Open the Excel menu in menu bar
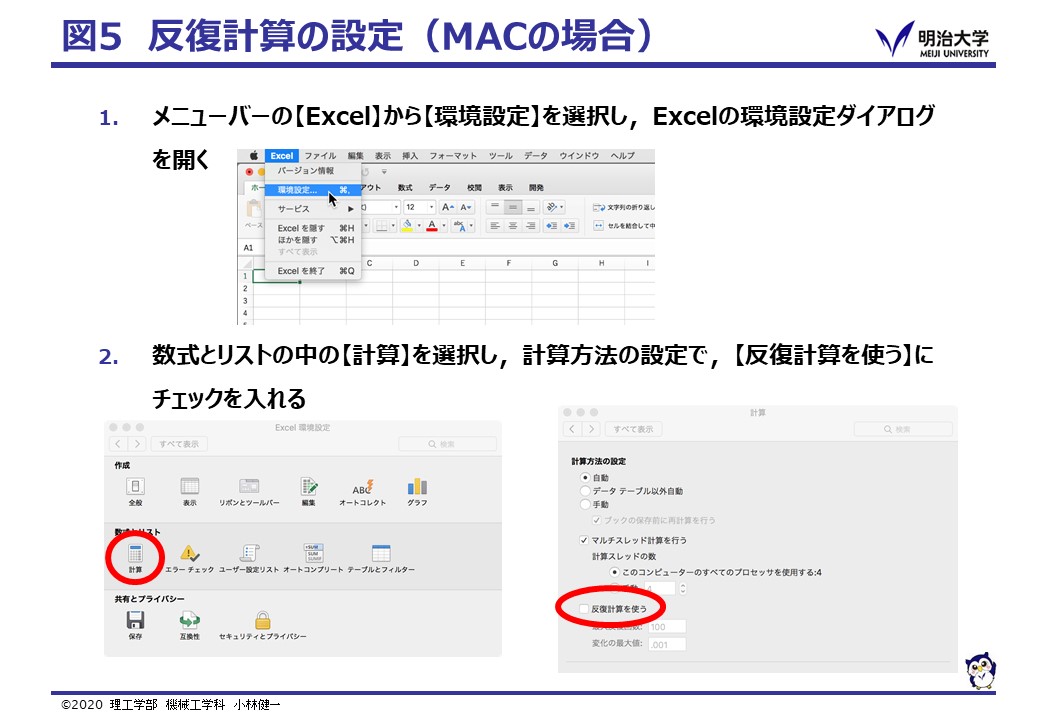This screenshot has width=1040, height=720. click(281, 156)
